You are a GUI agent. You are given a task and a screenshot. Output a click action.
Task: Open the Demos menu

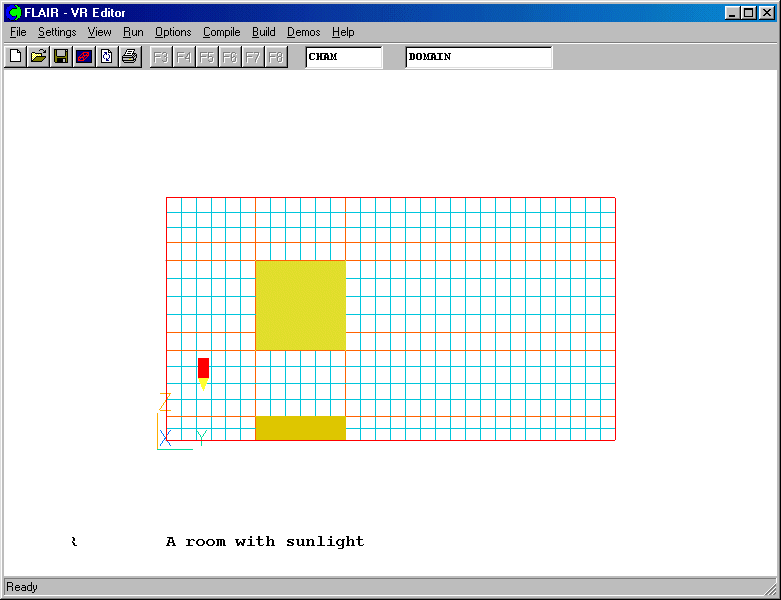303,32
